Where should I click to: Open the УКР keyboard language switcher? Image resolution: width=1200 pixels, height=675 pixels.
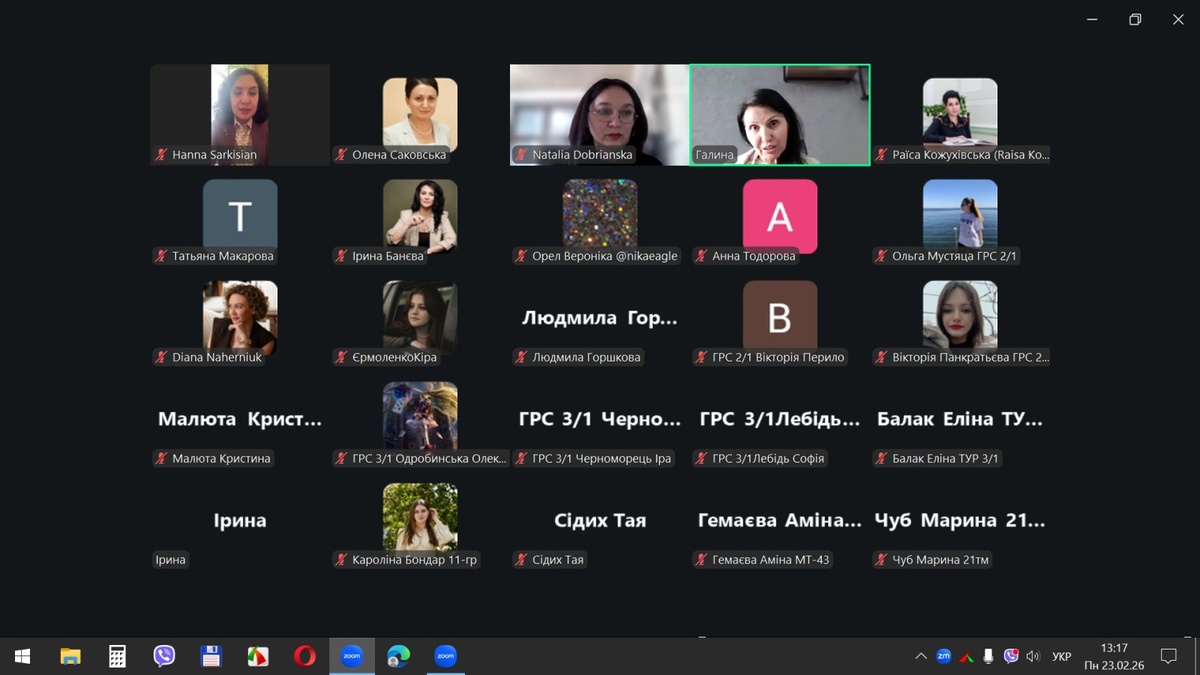tap(1062, 656)
